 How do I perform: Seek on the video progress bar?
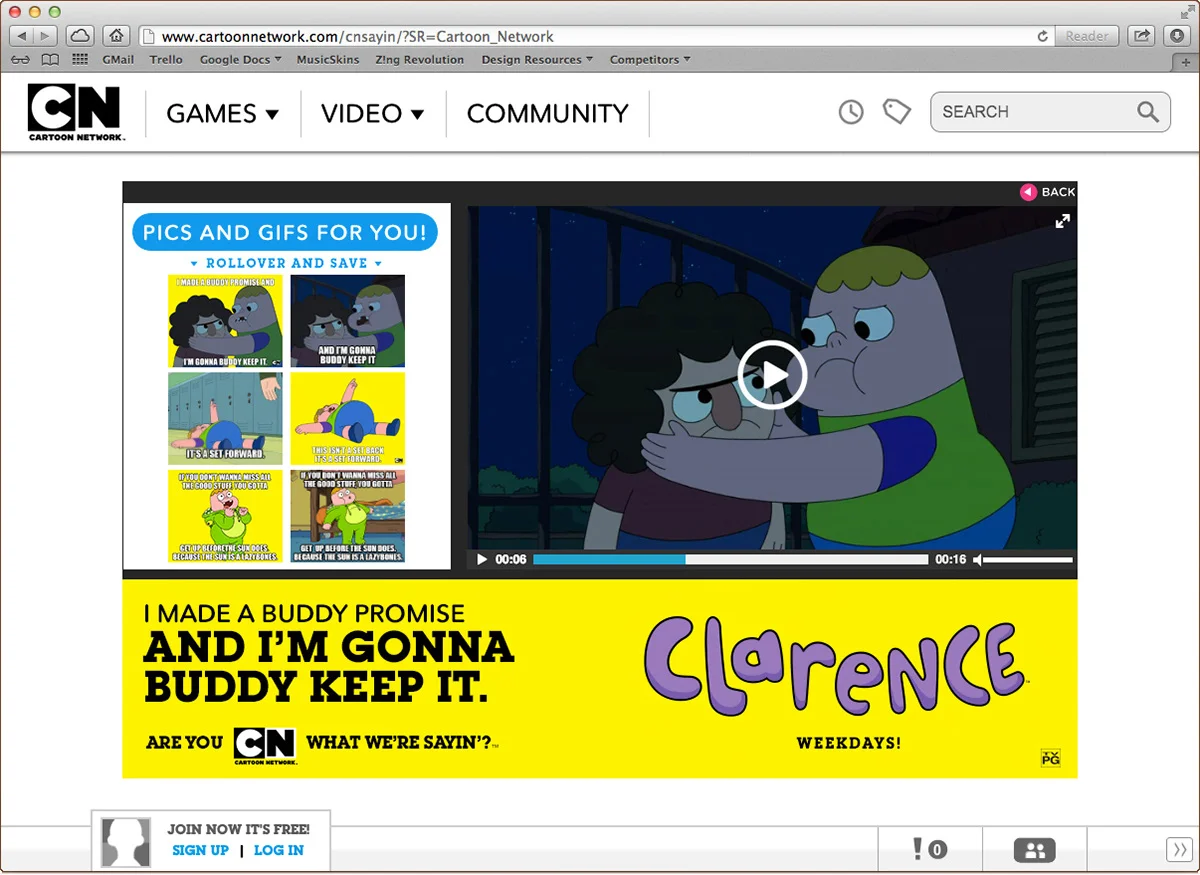pyautogui.click(x=731, y=560)
